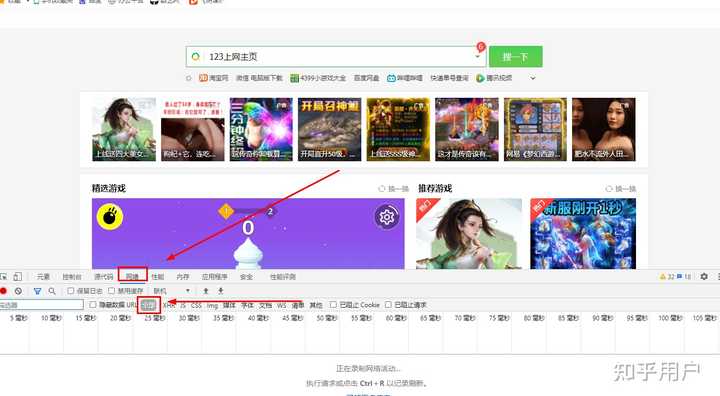This screenshot has width=720, height=396.
Task: Open the 性能评测 DevTools tab
Action: point(283,277)
